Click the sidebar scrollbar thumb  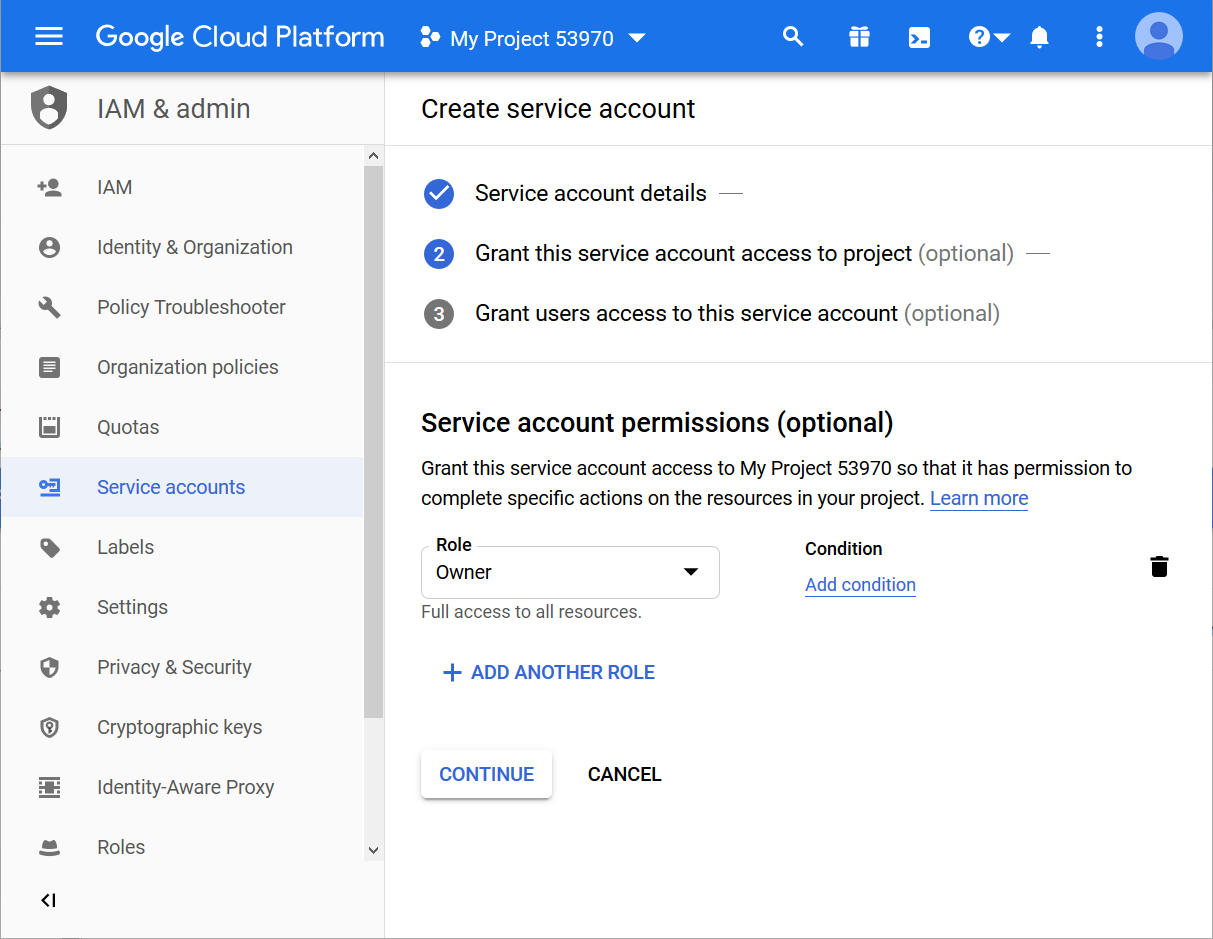(373, 442)
